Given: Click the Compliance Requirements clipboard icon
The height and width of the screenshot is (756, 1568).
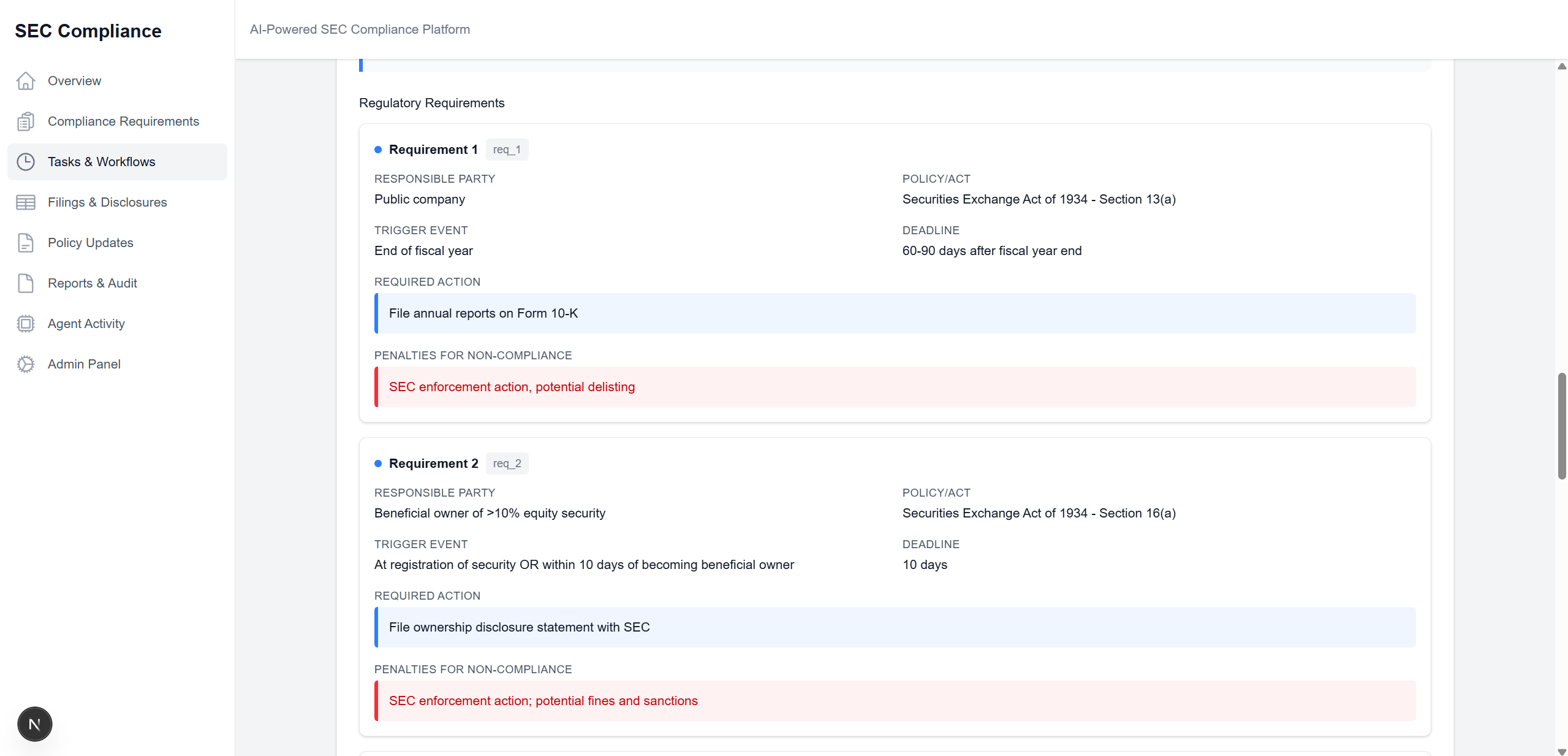Looking at the screenshot, I should [x=26, y=121].
